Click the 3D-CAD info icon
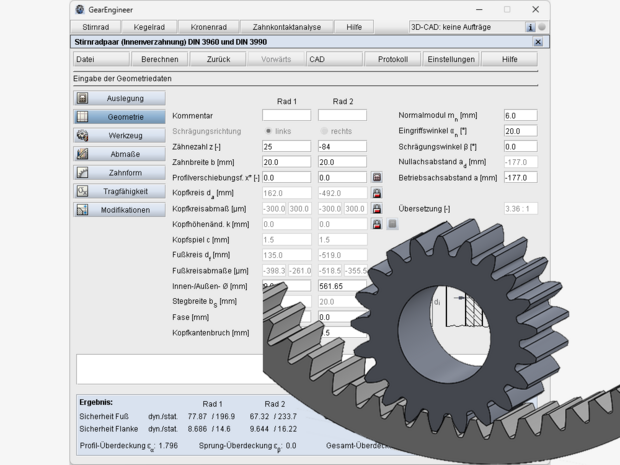Image resolution: width=620 pixels, height=465 pixels. (x=530, y=27)
